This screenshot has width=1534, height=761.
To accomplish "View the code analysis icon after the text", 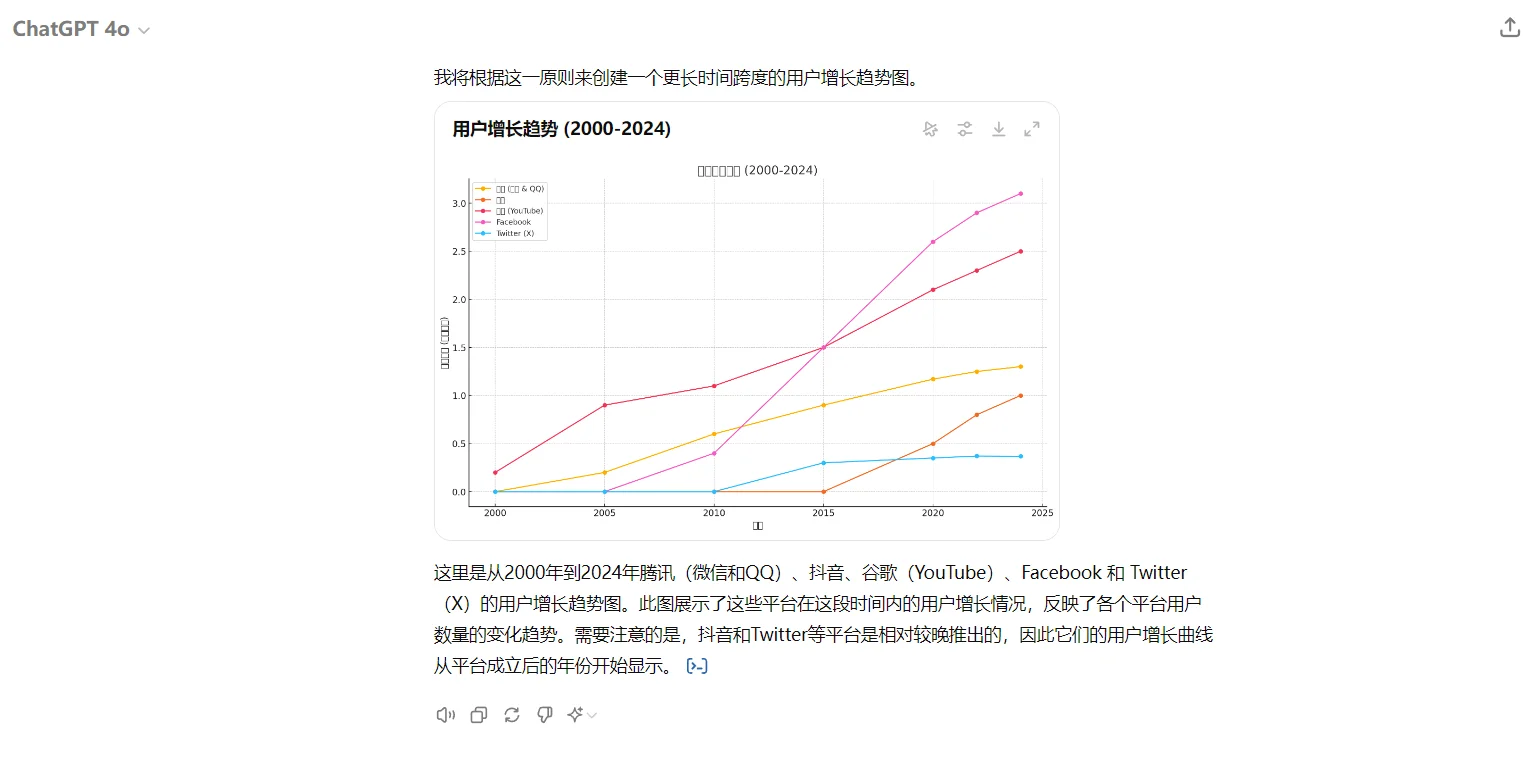I will click(x=697, y=666).
